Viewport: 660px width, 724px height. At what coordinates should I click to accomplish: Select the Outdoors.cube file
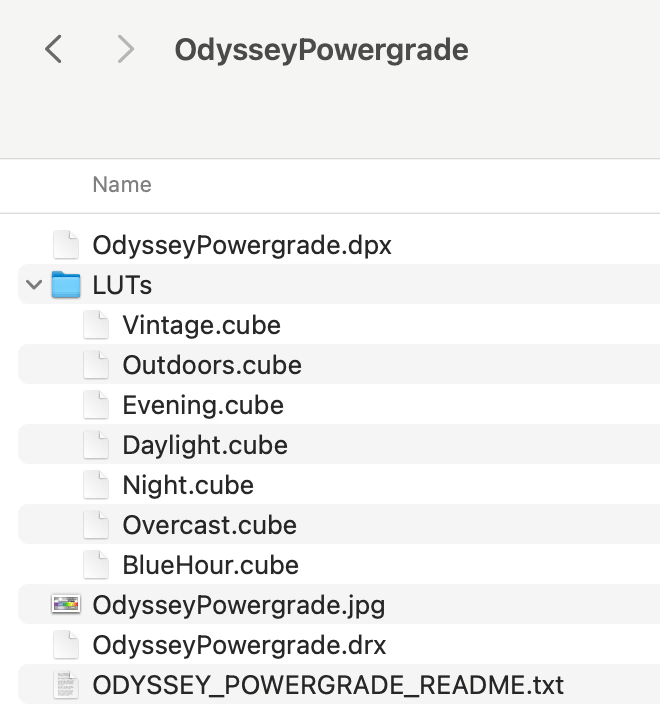click(x=212, y=365)
